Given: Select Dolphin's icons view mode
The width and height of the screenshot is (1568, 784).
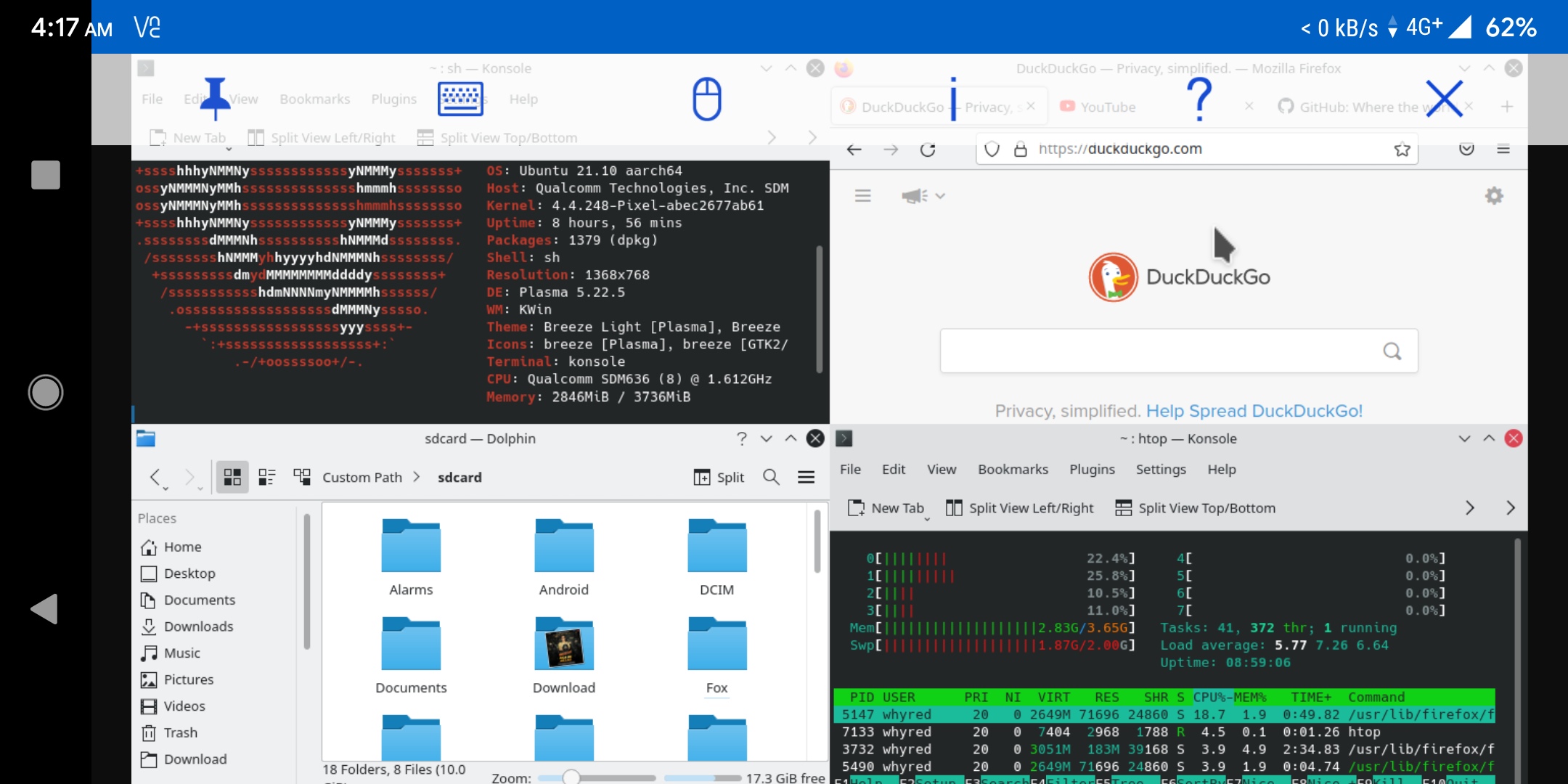Looking at the screenshot, I should 232,477.
